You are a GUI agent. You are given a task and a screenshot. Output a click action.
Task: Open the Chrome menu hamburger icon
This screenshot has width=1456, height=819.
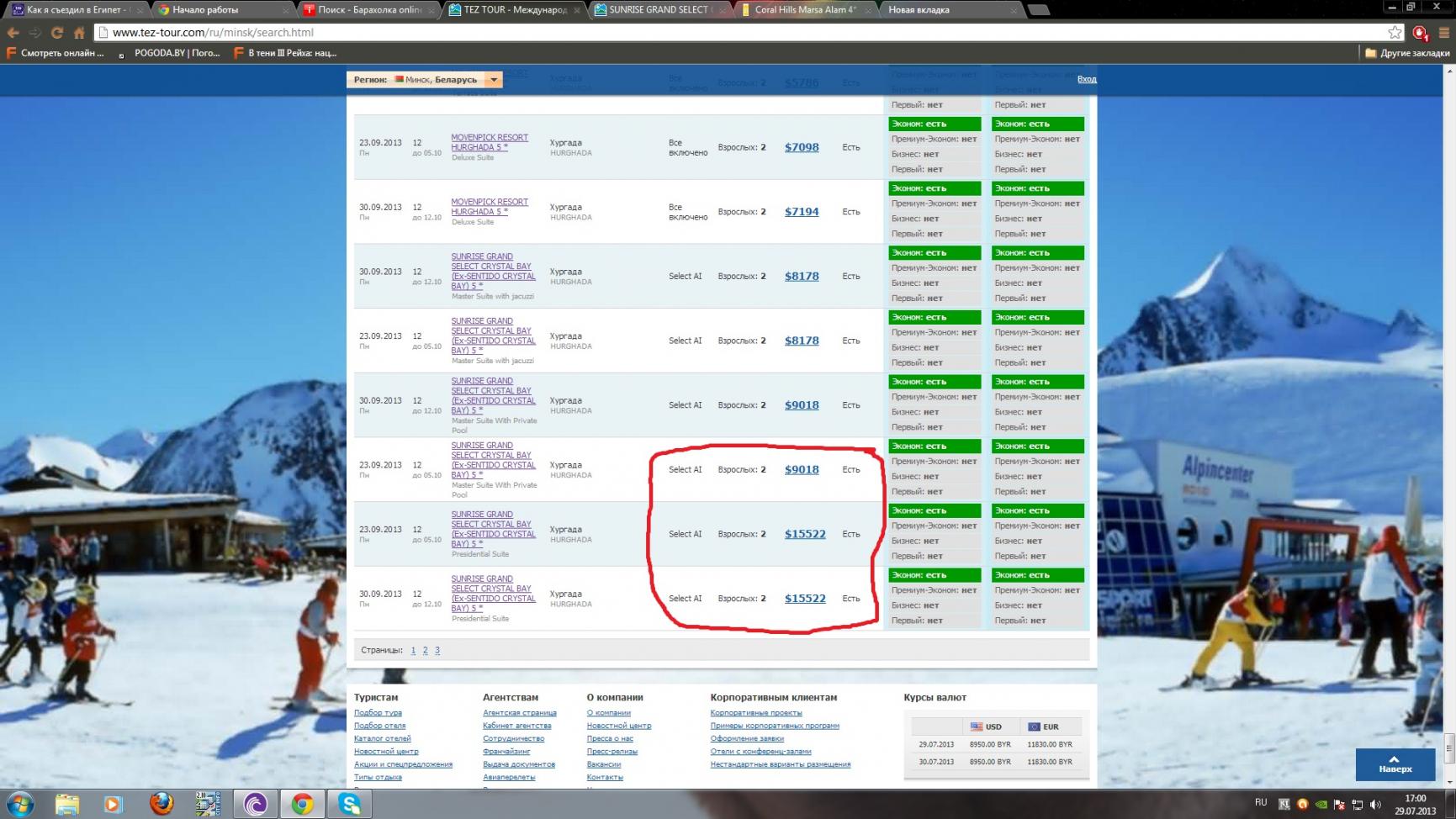tap(1444, 33)
